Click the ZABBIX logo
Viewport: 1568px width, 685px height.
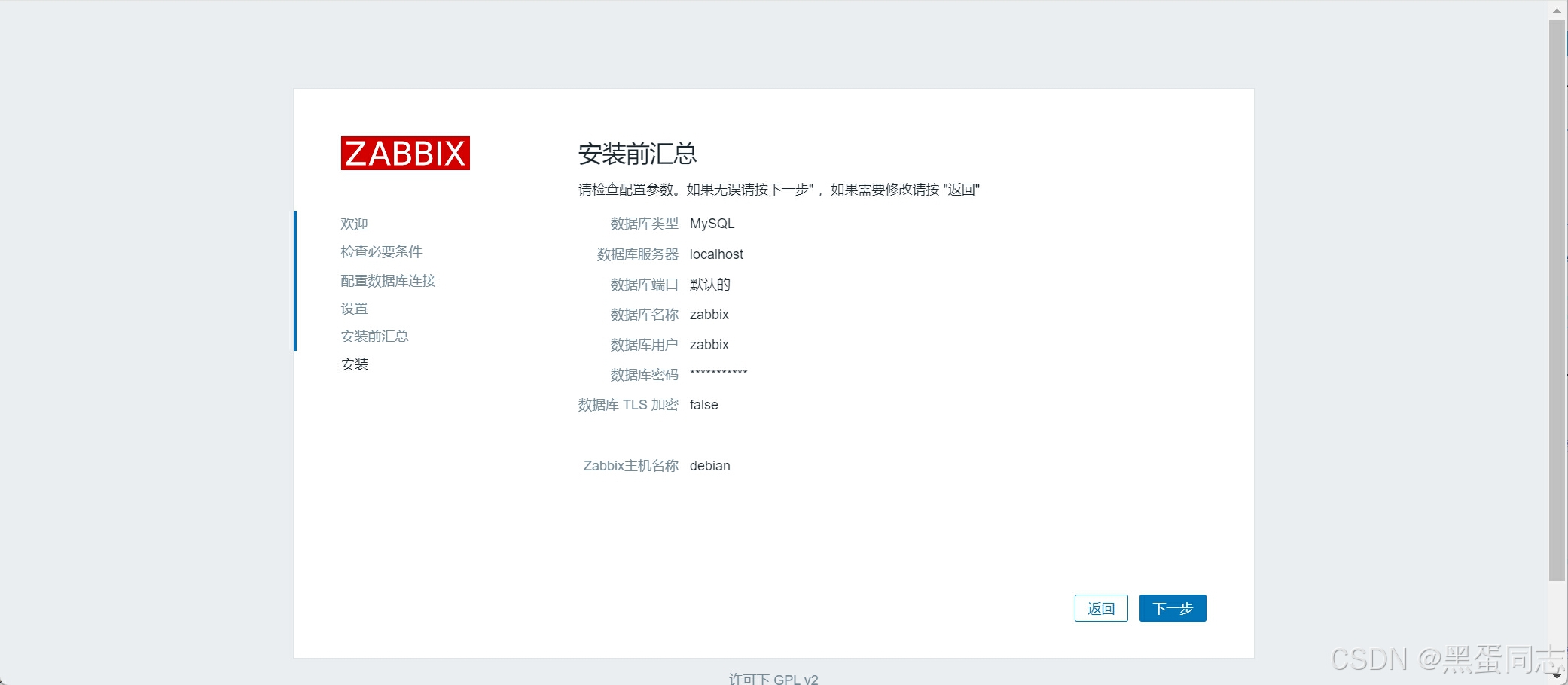405,153
